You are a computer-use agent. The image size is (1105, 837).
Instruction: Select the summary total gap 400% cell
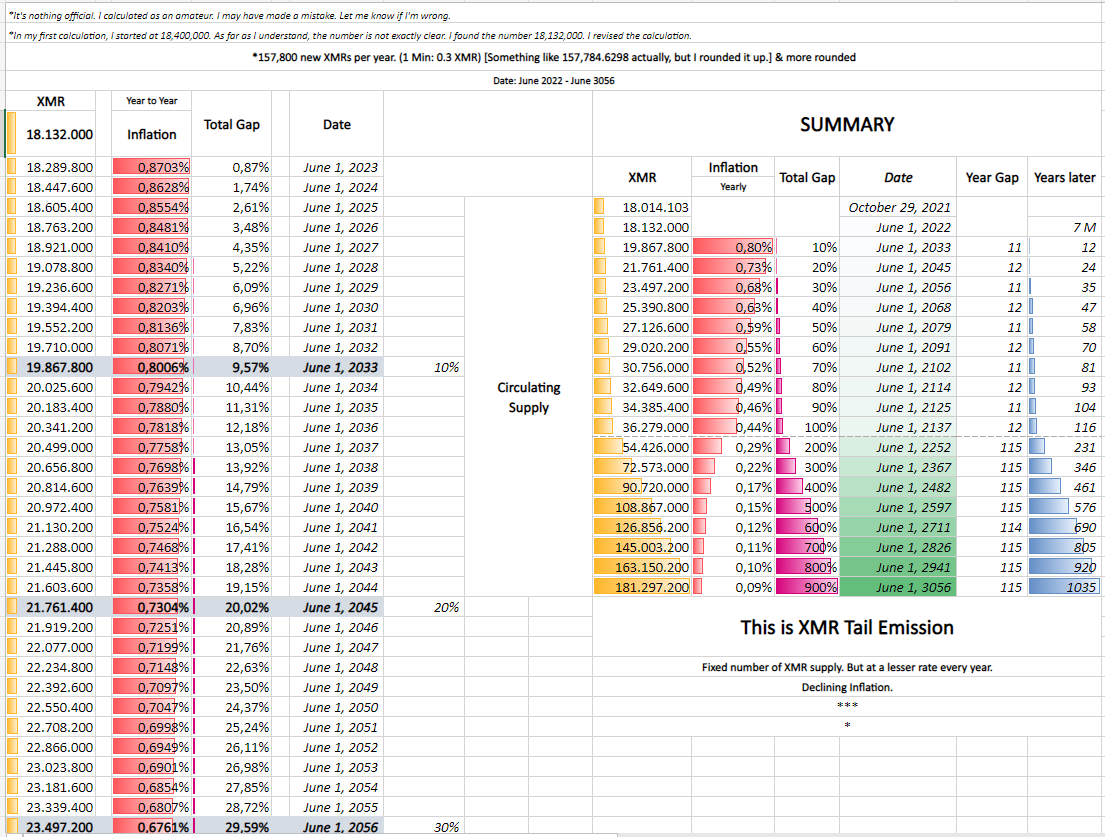(807, 487)
